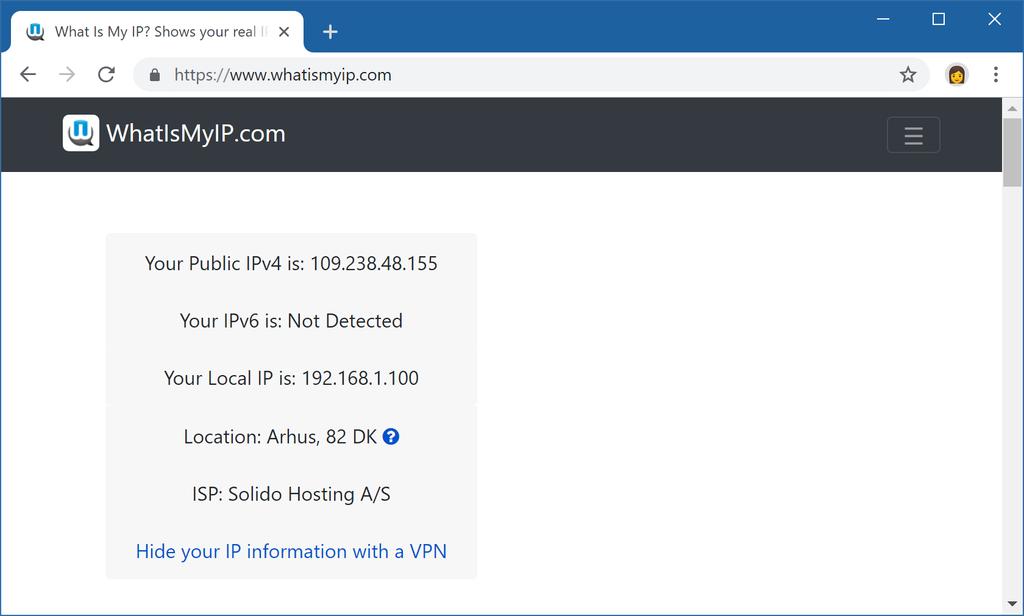Click the ISP: Solido Hosting A/S text
1024x616 pixels.
[291, 494]
